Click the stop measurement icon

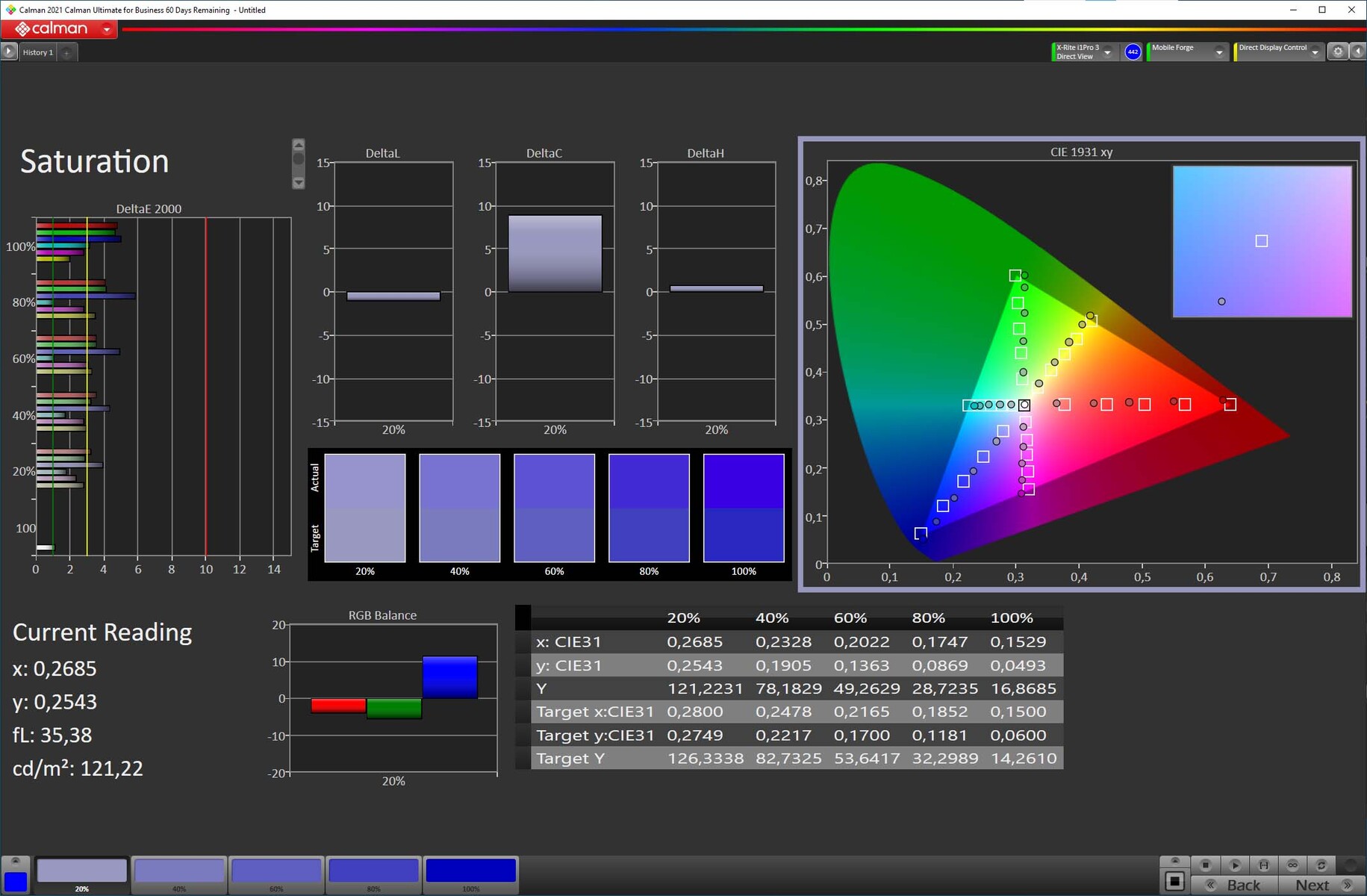coord(1205,865)
